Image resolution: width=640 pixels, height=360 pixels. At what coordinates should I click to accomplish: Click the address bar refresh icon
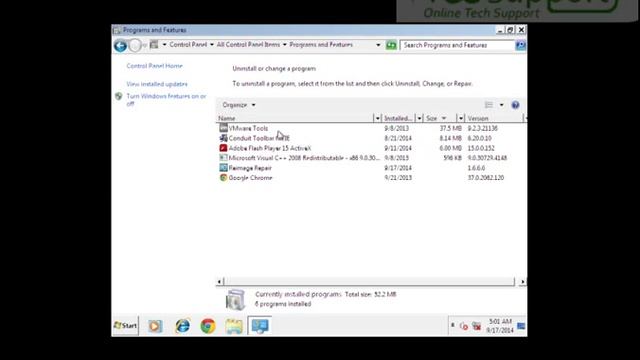click(391, 45)
